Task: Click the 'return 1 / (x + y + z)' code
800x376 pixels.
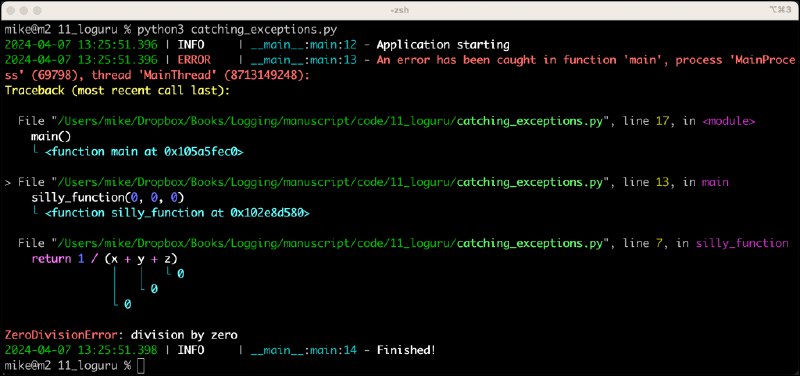Action: pyautogui.click(x=105, y=259)
